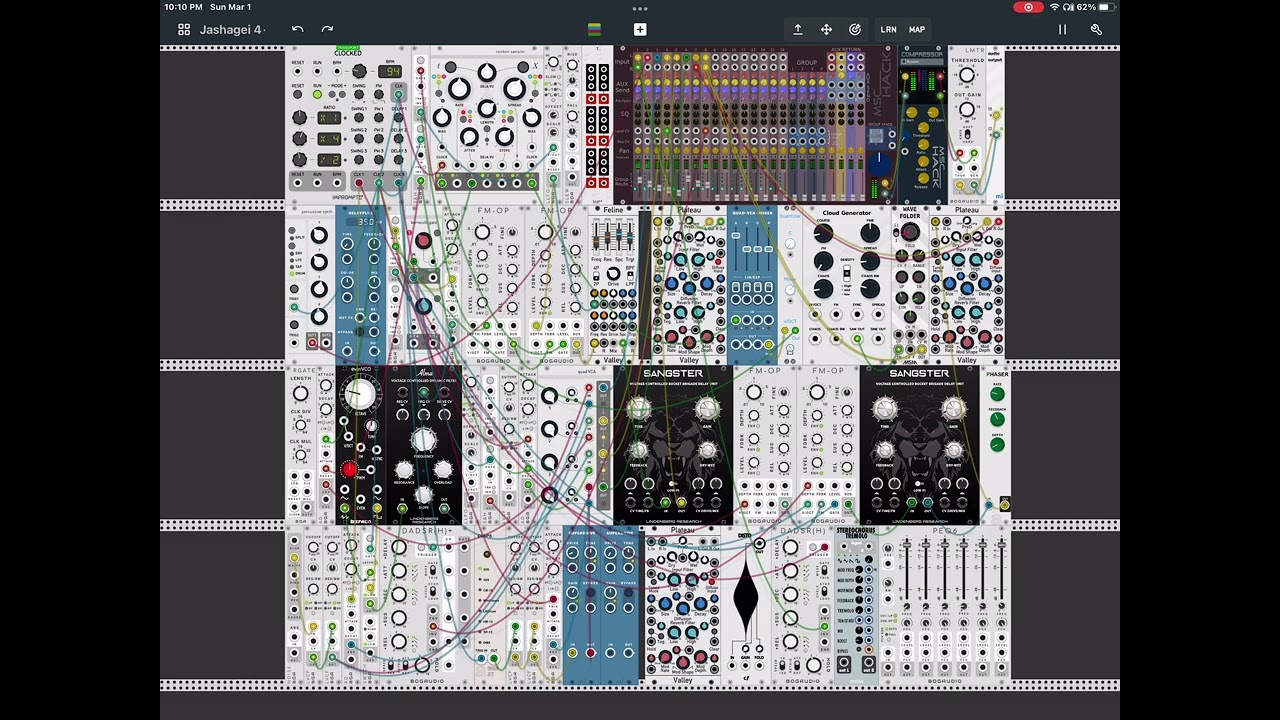Click the Freq slider on Feline

coord(594,236)
